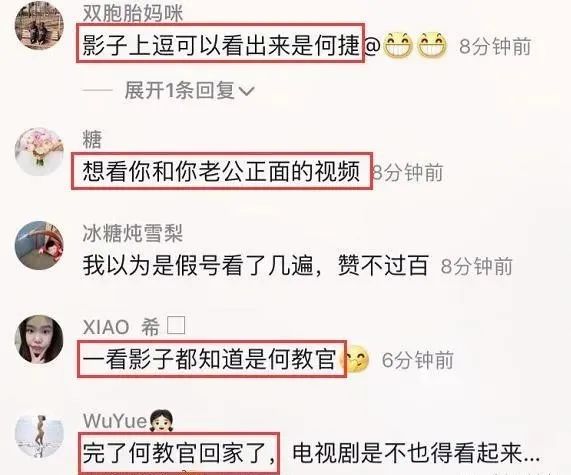Viewport: 571px width, 475px height.
Task: Select comment 一看影子都知道是何教官
Action: 209,360
